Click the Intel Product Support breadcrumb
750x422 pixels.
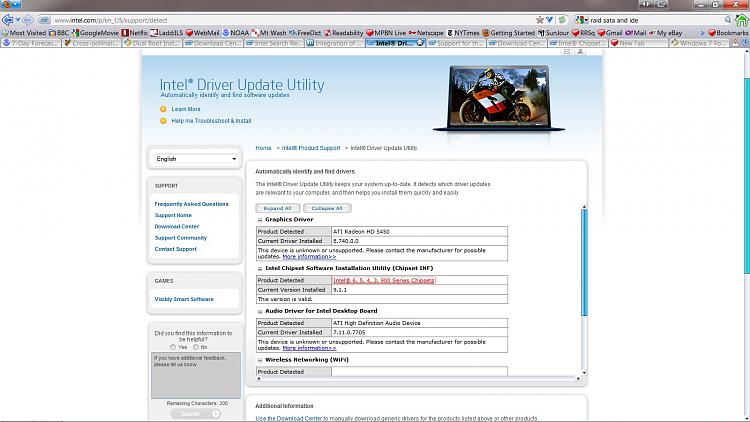[311, 148]
